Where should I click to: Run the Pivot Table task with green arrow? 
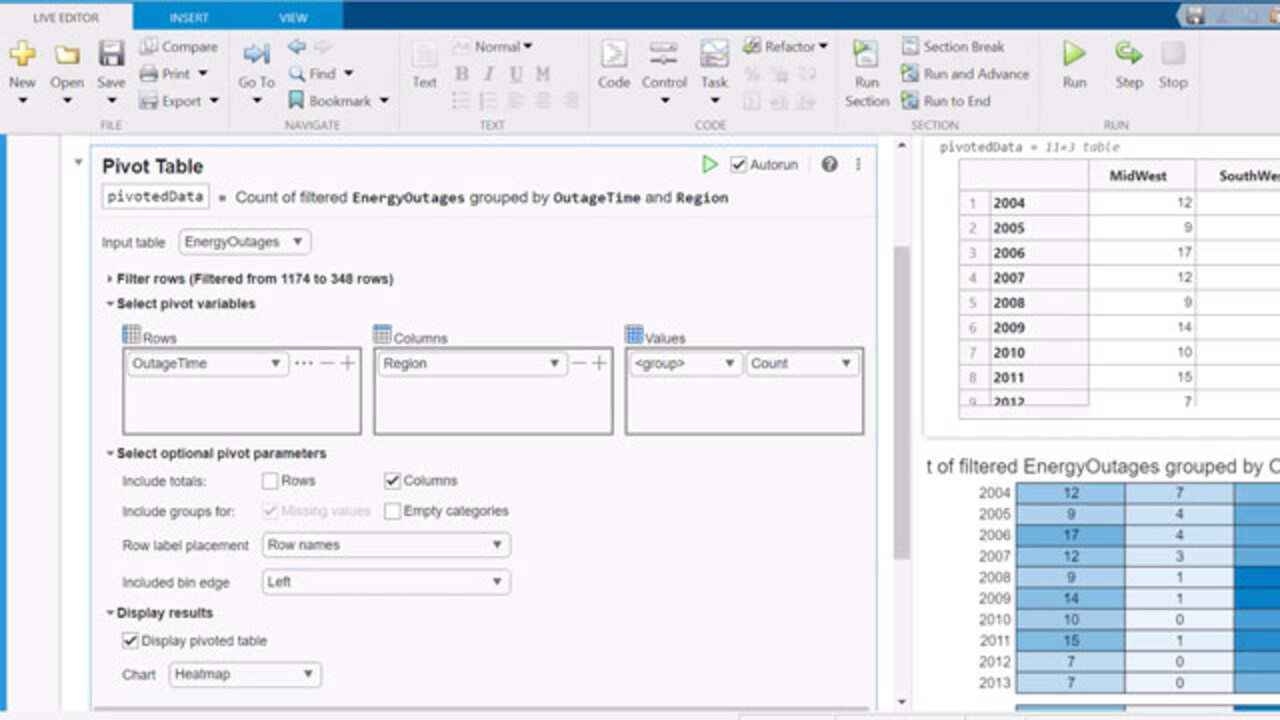[x=710, y=165]
